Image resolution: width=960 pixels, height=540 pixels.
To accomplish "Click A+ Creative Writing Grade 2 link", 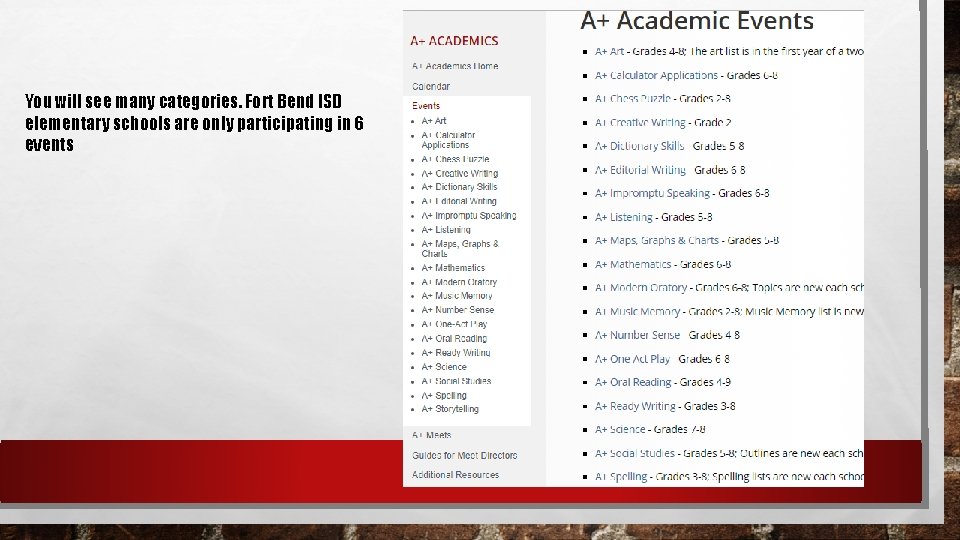I will 640,122.
